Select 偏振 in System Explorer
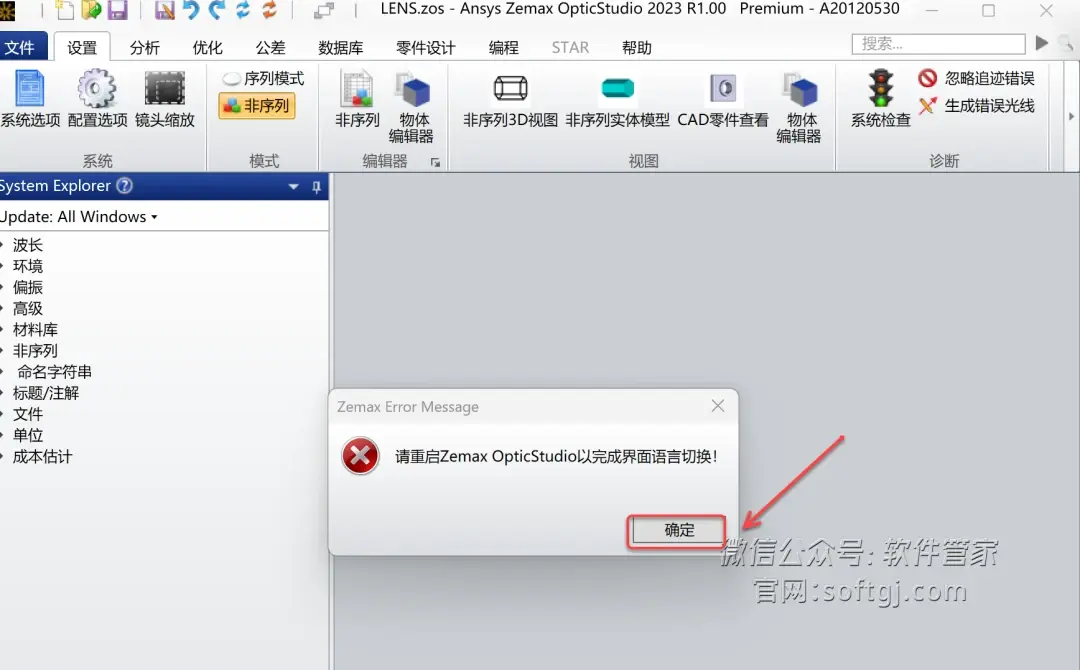The width and height of the screenshot is (1080, 670). 28,287
